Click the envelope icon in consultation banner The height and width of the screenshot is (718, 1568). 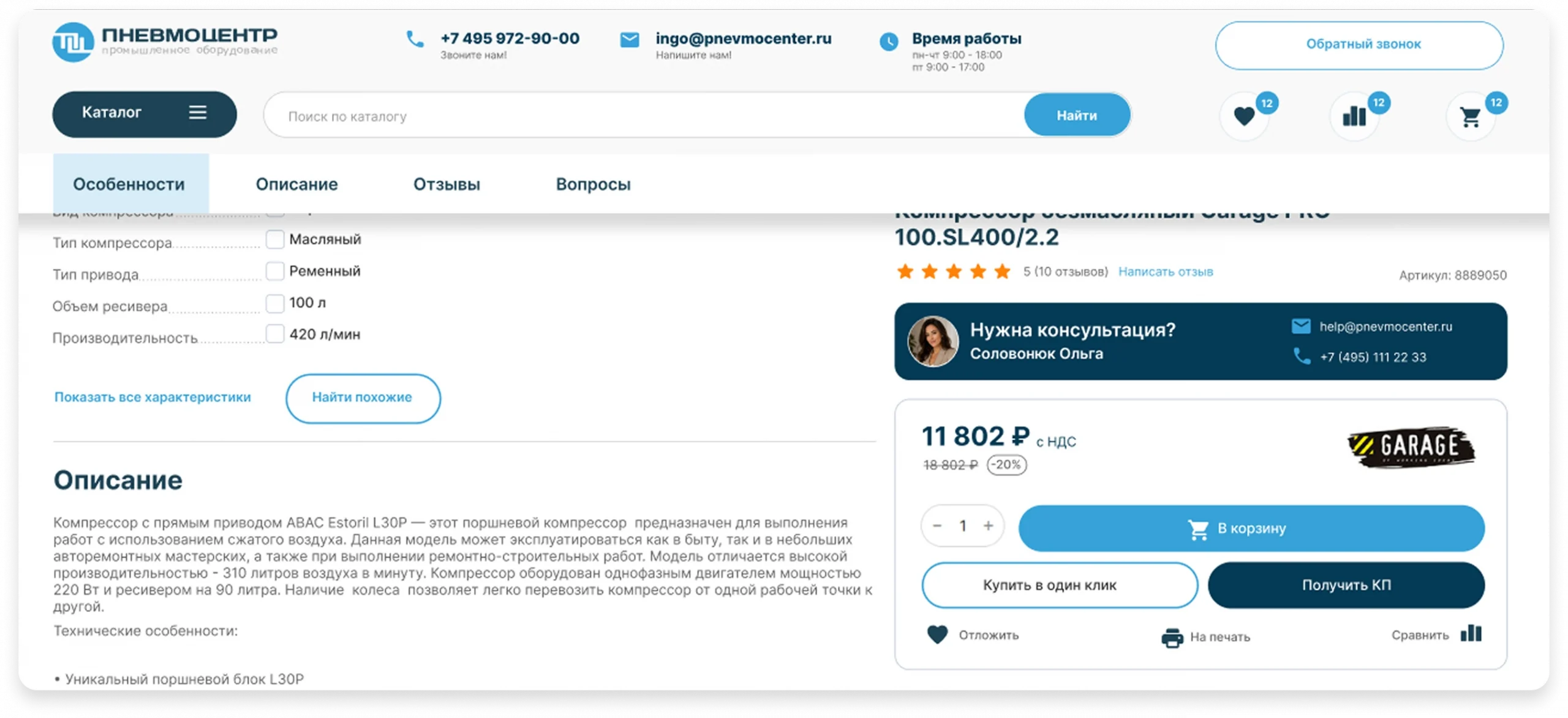click(x=1301, y=326)
